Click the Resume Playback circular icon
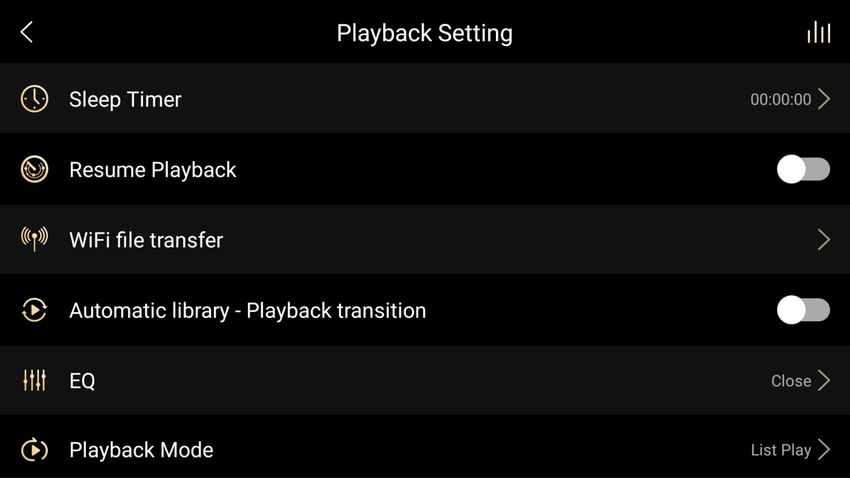This screenshot has width=850, height=478. click(x=34, y=169)
